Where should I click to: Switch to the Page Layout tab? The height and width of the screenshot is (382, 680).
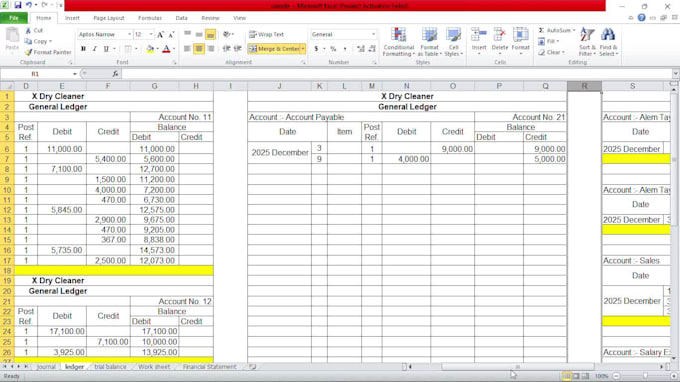109,18
